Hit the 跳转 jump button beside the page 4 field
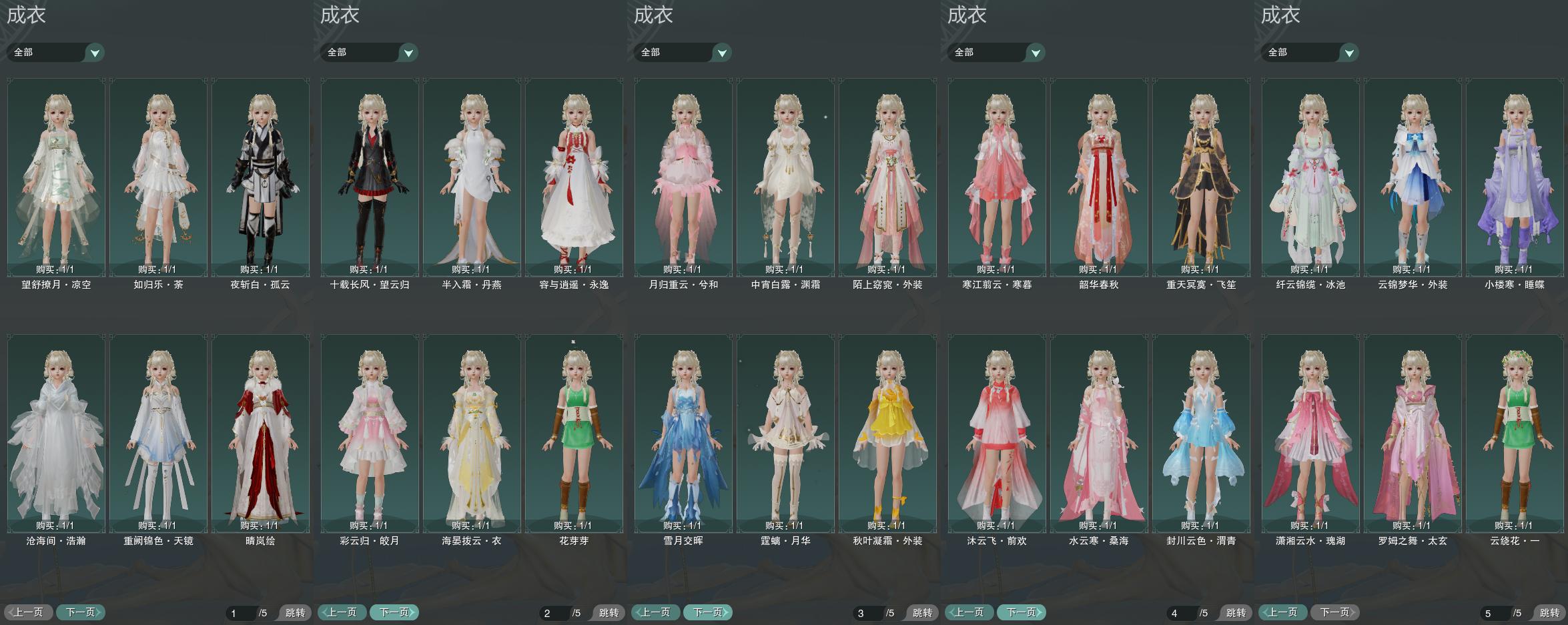This screenshot has width=1568, height=625. [x=1236, y=613]
